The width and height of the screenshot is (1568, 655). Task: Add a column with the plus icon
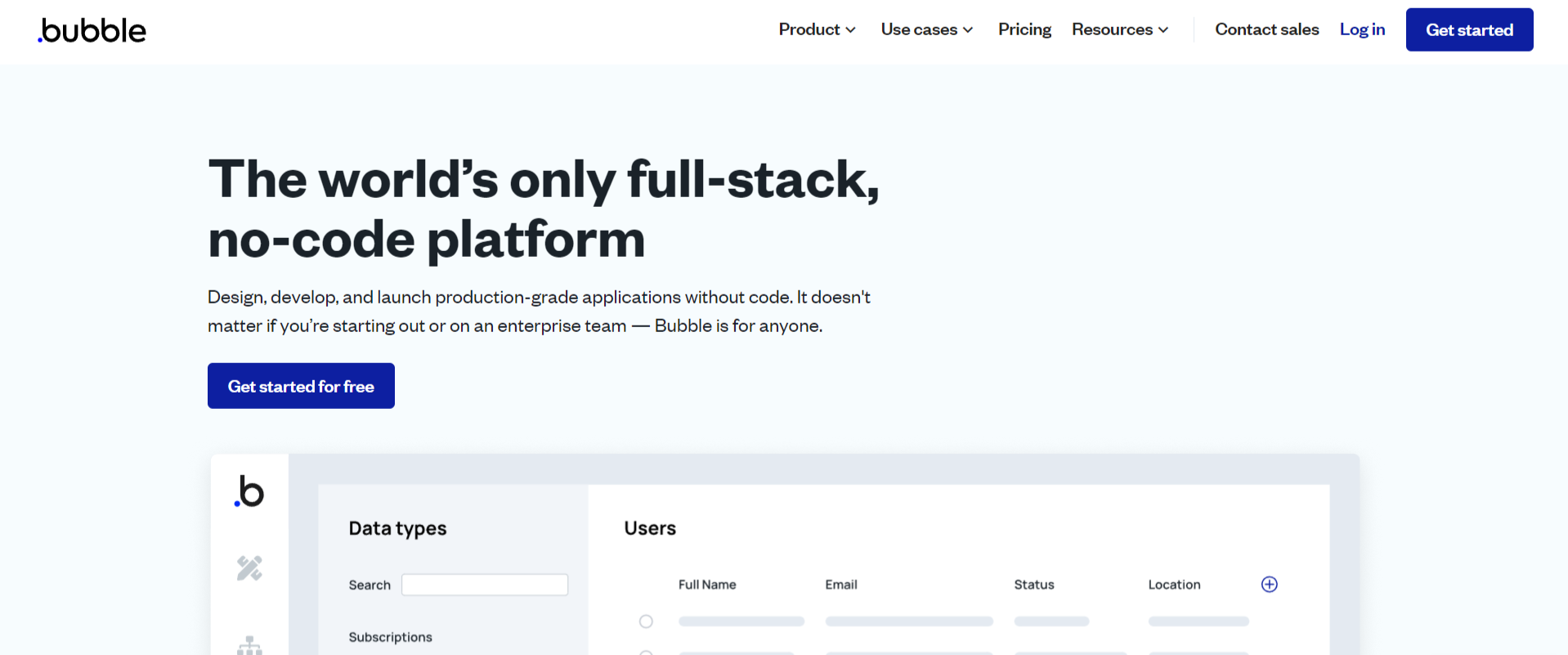[x=1269, y=584]
